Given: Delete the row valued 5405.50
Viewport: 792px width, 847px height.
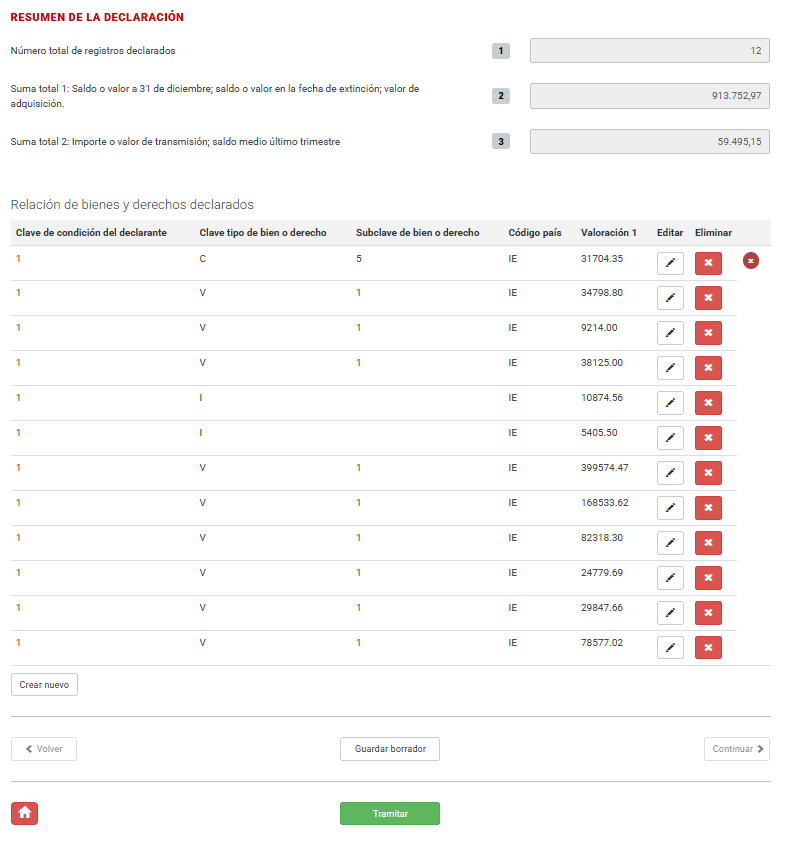Looking at the screenshot, I should coord(708,438).
